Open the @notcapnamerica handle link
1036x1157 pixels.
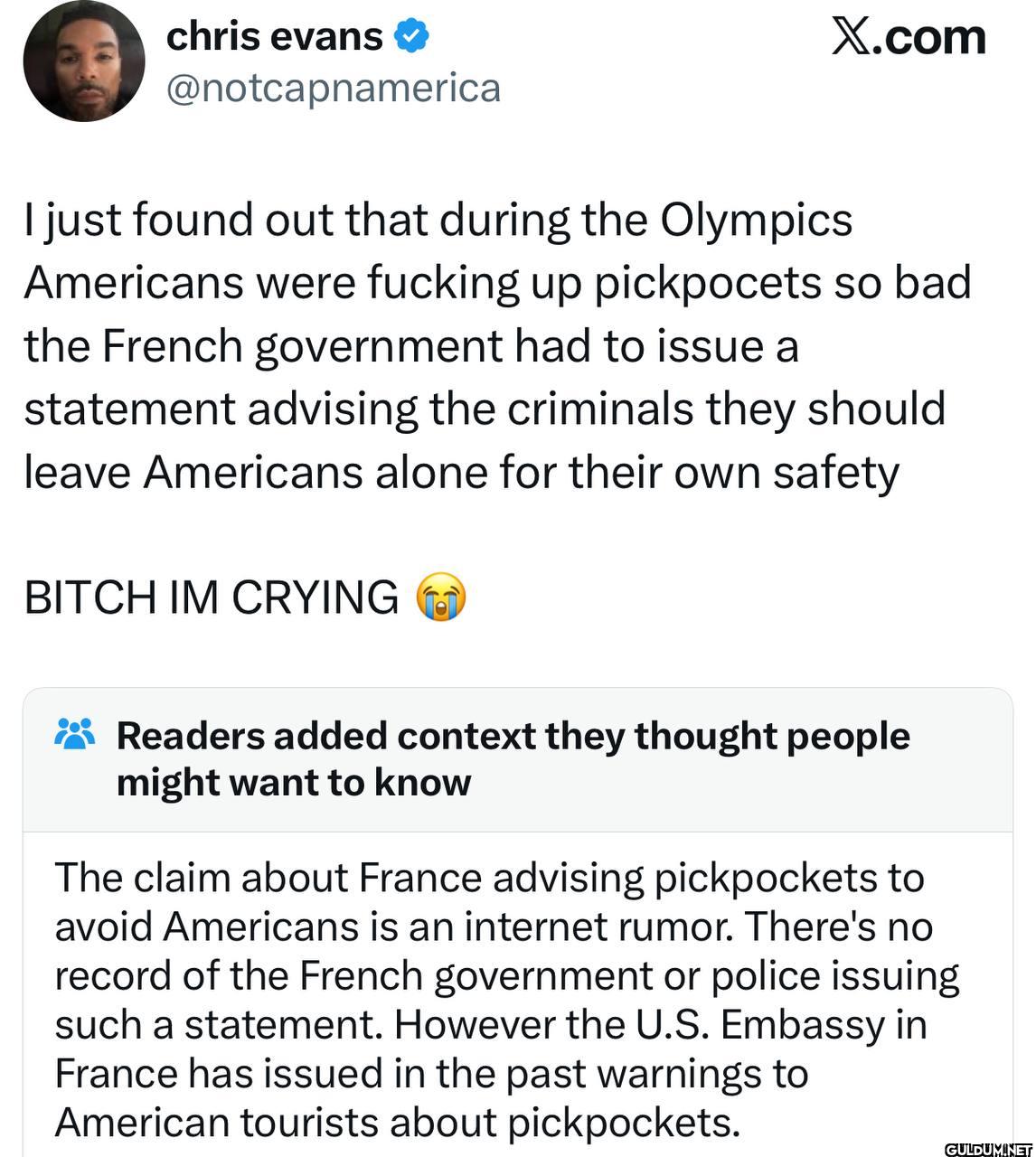click(333, 89)
